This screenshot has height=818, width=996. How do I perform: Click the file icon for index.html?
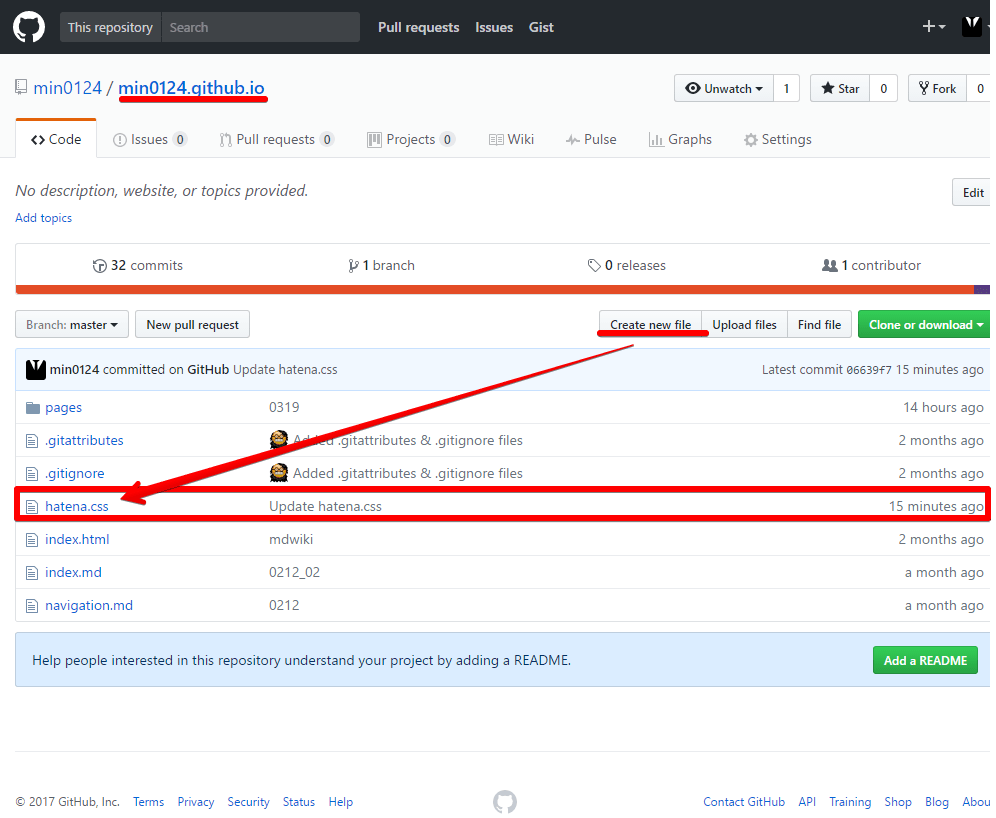click(x=32, y=540)
